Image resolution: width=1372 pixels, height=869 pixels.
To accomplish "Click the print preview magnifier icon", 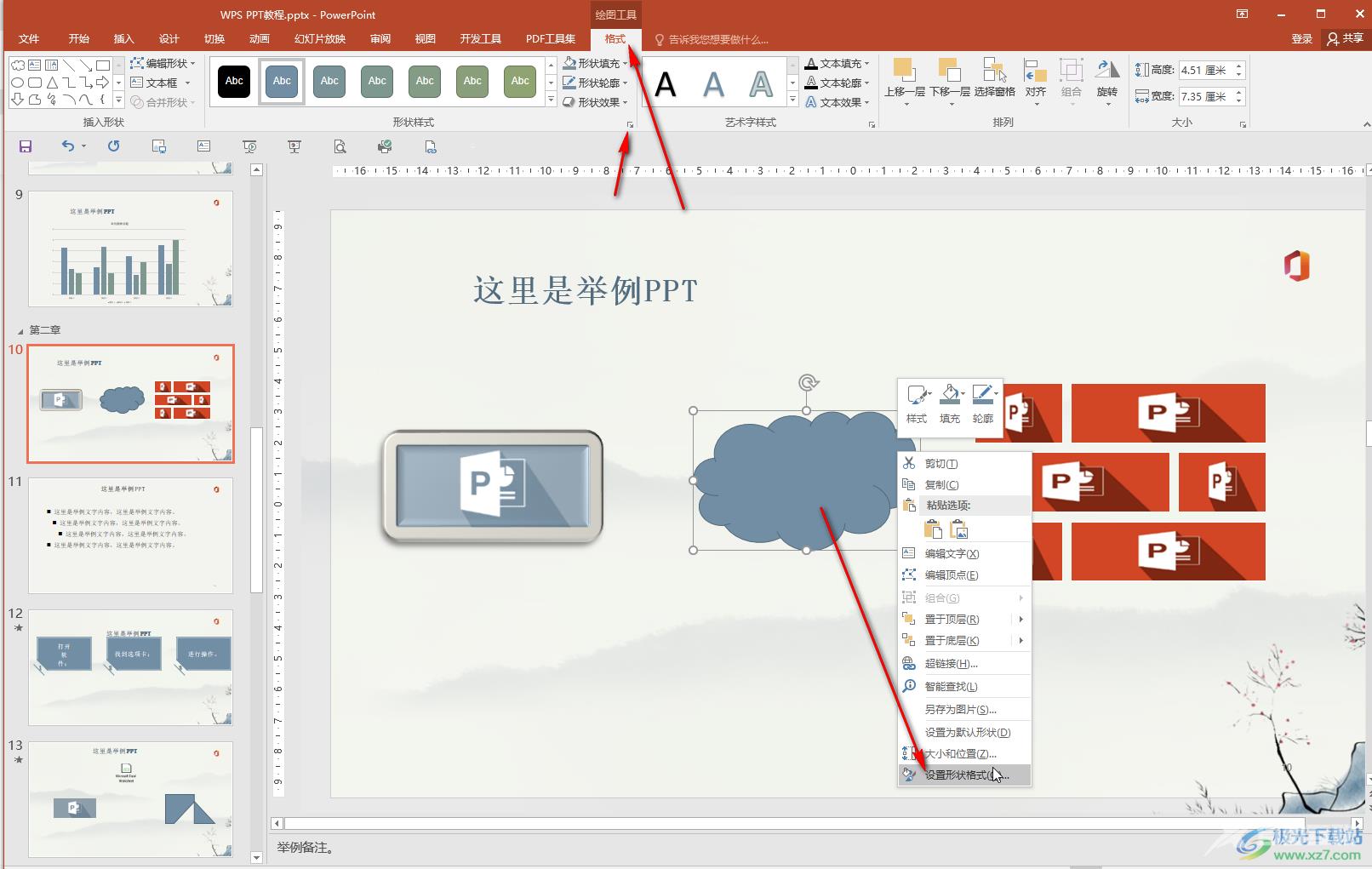I will coord(340,146).
